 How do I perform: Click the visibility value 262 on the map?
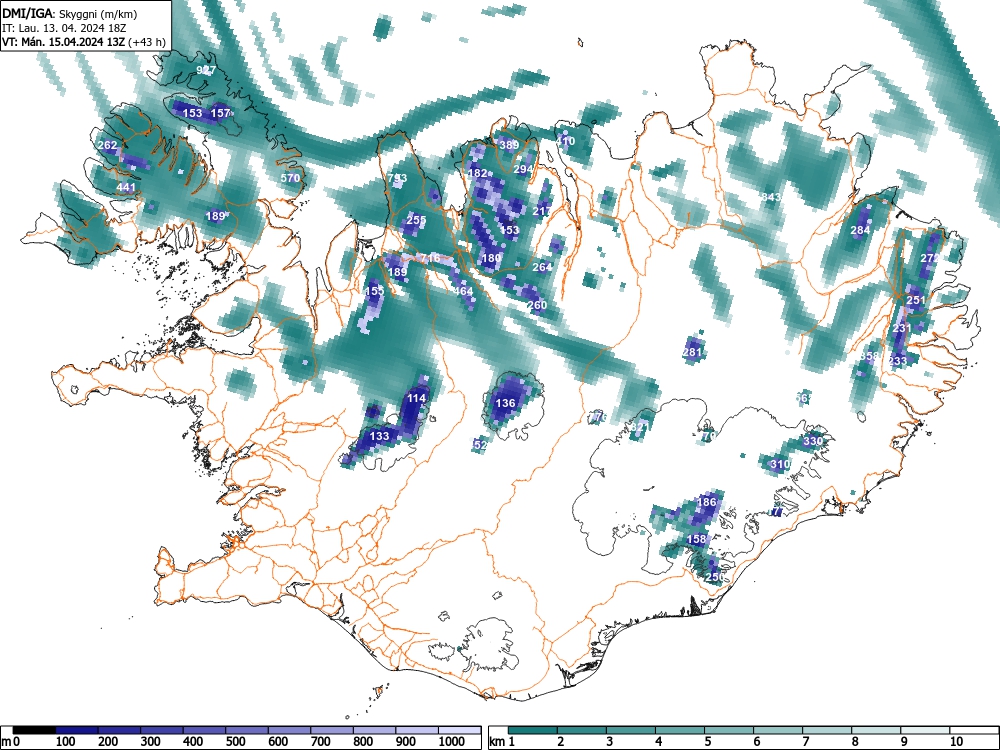tap(107, 145)
